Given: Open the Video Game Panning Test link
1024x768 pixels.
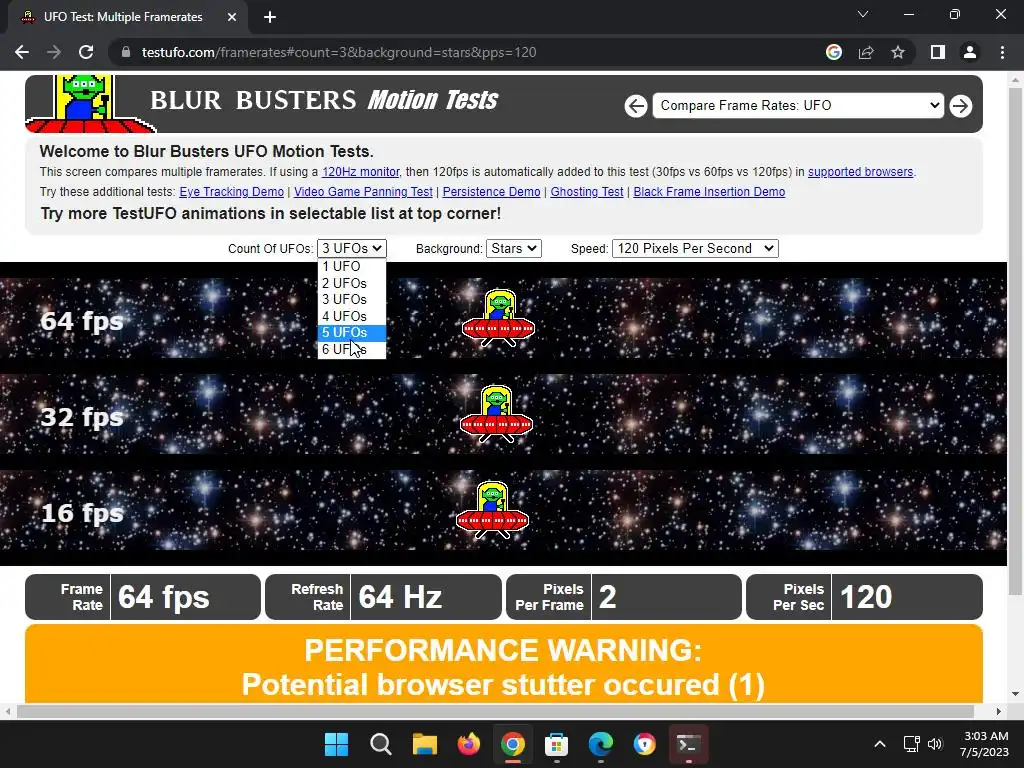Looking at the screenshot, I should [x=363, y=192].
